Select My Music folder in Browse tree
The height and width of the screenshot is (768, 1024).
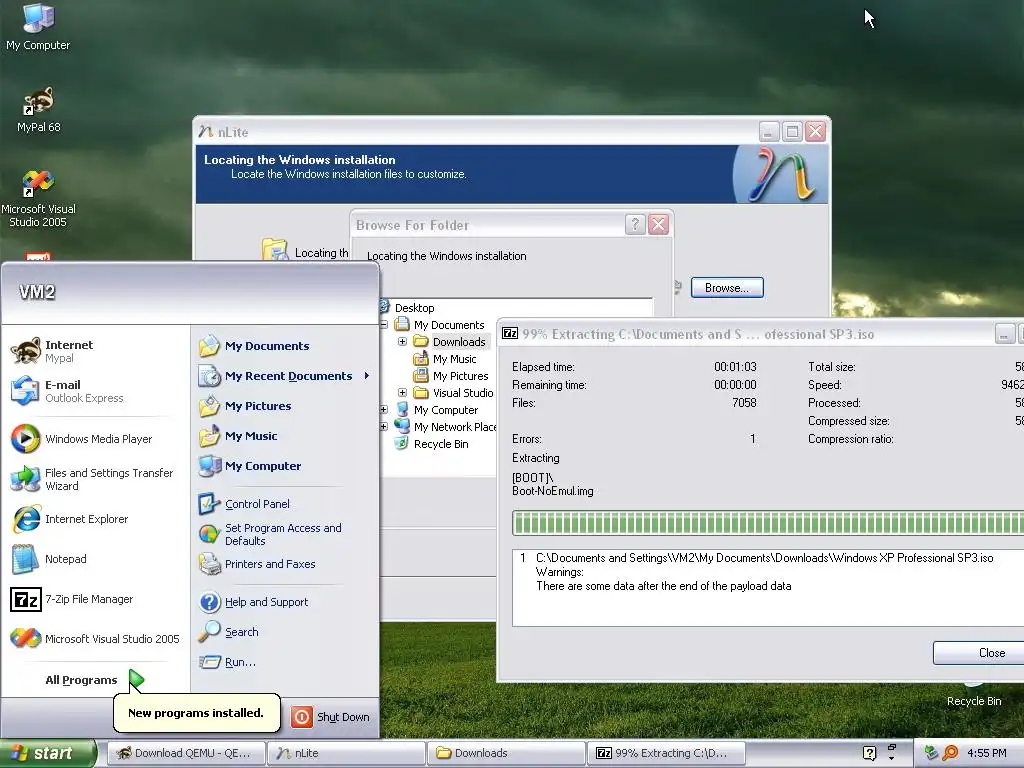click(455, 359)
